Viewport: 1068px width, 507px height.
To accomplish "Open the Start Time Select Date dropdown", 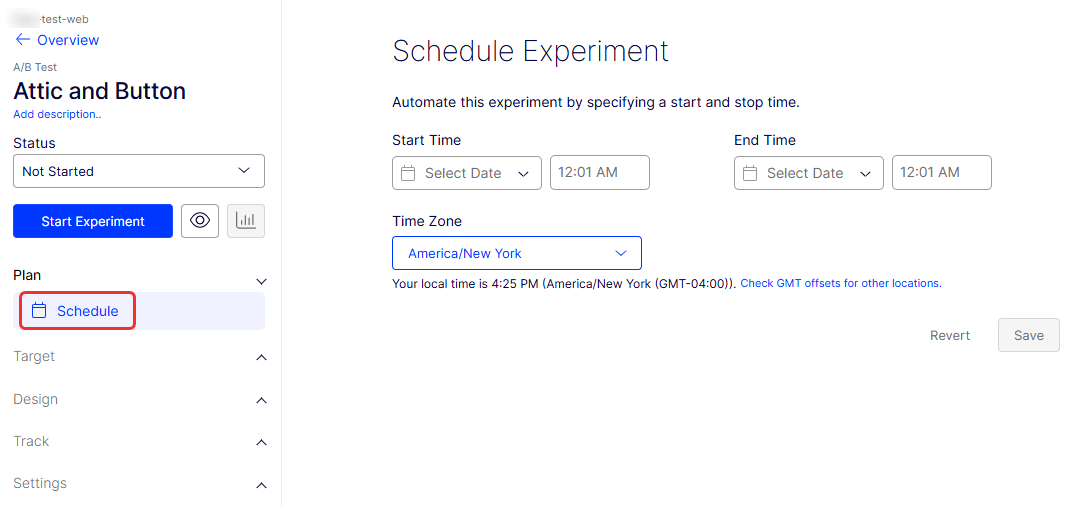I will click(x=467, y=173).
